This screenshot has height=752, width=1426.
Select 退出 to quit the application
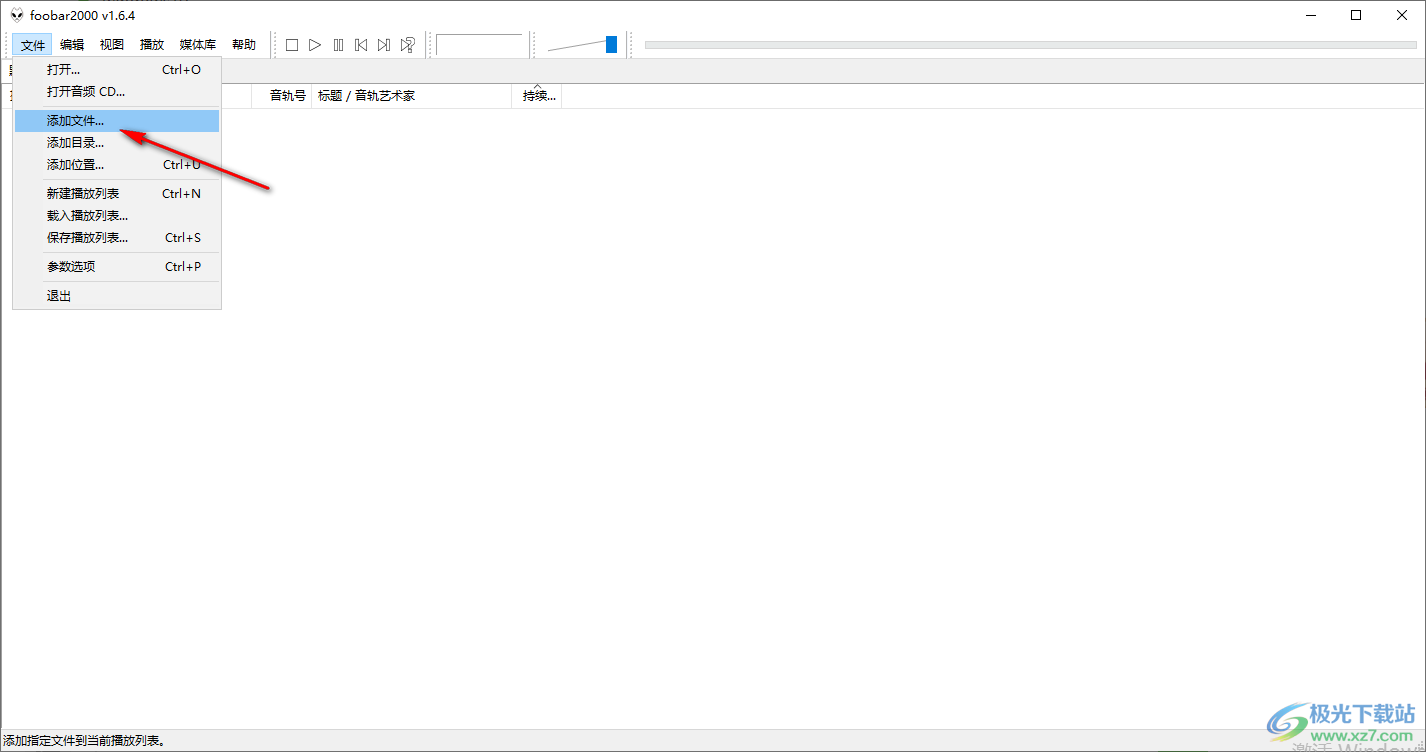[x=117, y=296]
